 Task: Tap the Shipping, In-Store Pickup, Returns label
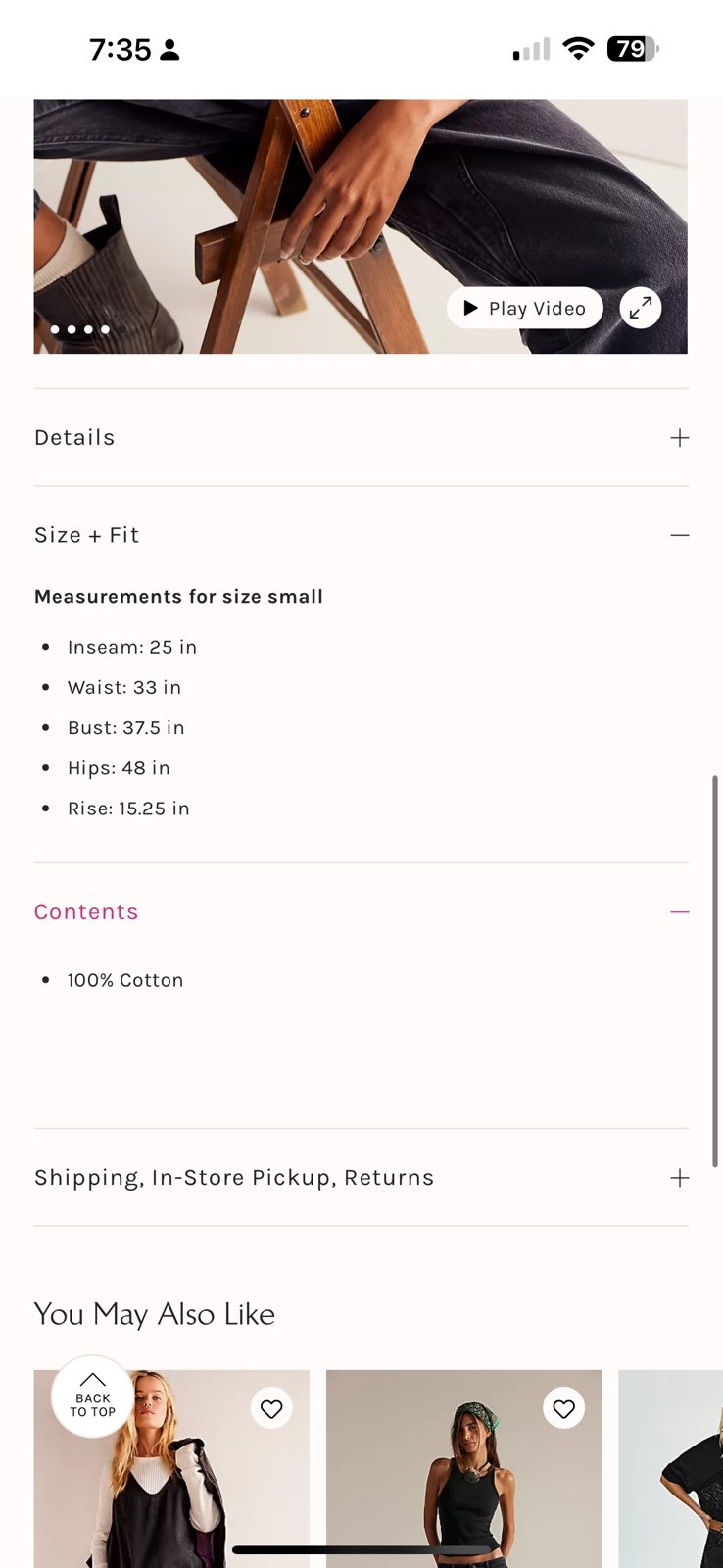[x=234, y=1178]
